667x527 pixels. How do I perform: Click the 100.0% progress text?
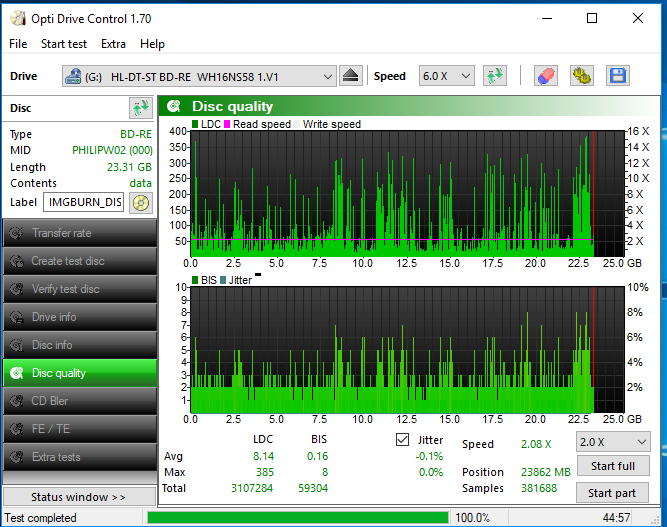(x=472, y=518)
